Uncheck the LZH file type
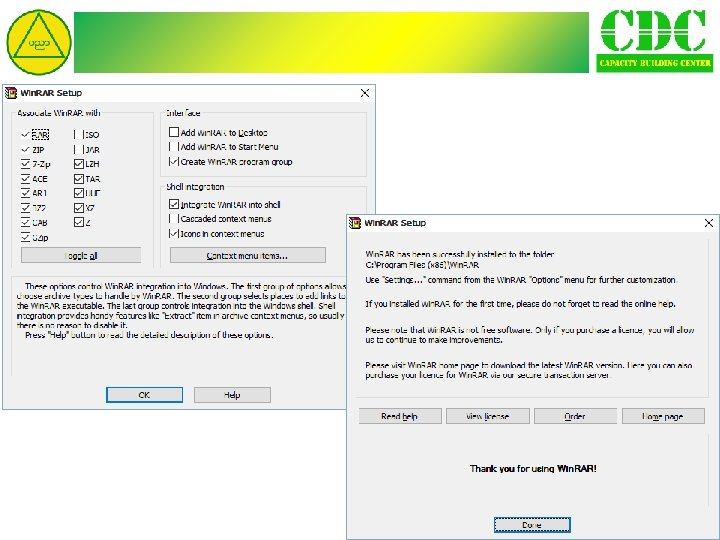The image size is (720, 540). [x=79, y=164]
